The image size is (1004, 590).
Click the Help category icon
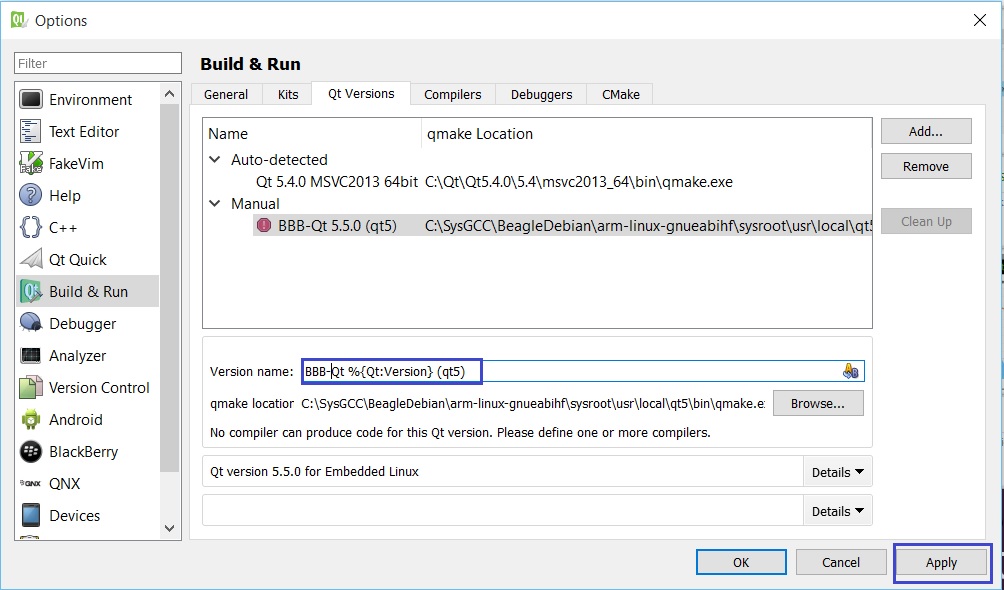click(x=31, y=195)
